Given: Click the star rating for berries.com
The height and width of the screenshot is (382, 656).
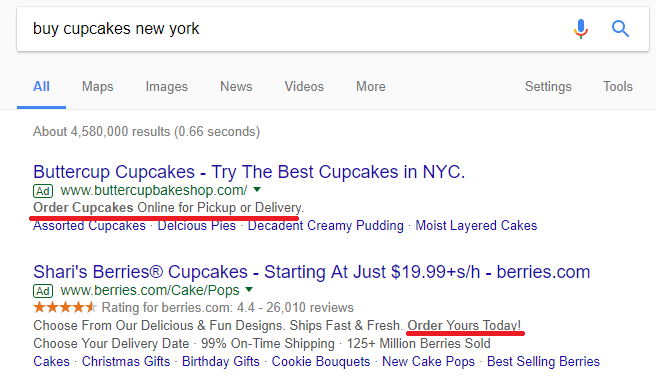Looking at the screenshot, I should pyautogui.click(x=65, y=308).
